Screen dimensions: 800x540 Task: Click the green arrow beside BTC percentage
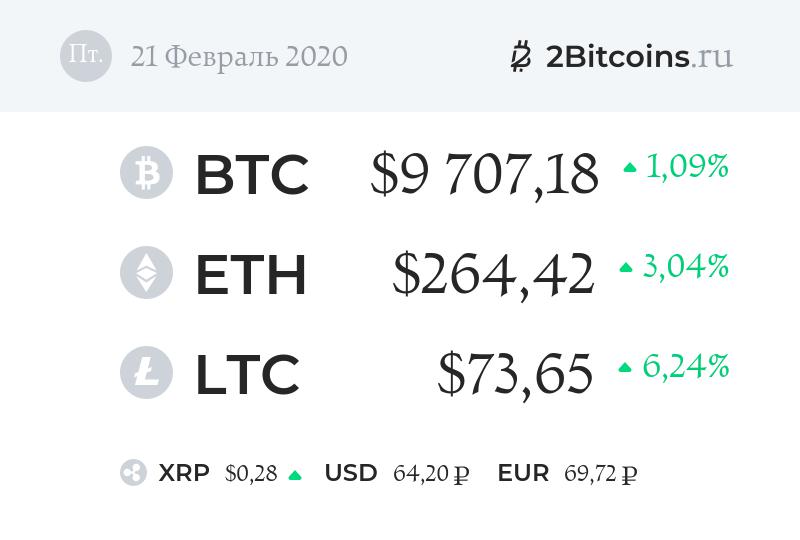point(629,168)
